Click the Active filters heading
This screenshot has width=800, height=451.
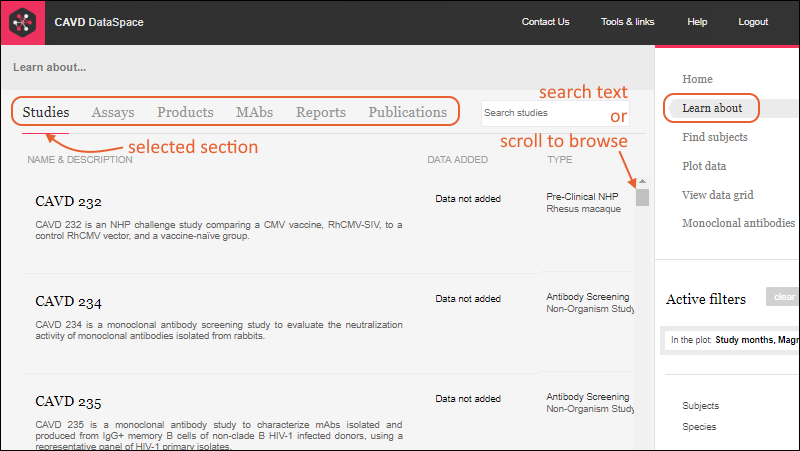tap(706, 299)
